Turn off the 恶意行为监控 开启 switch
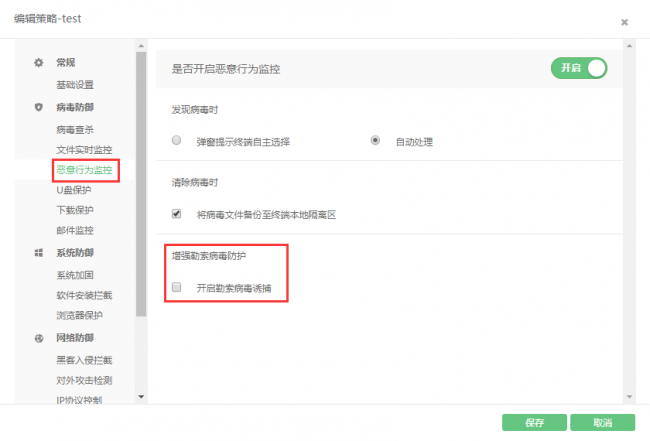 click(x=579, y=68)
